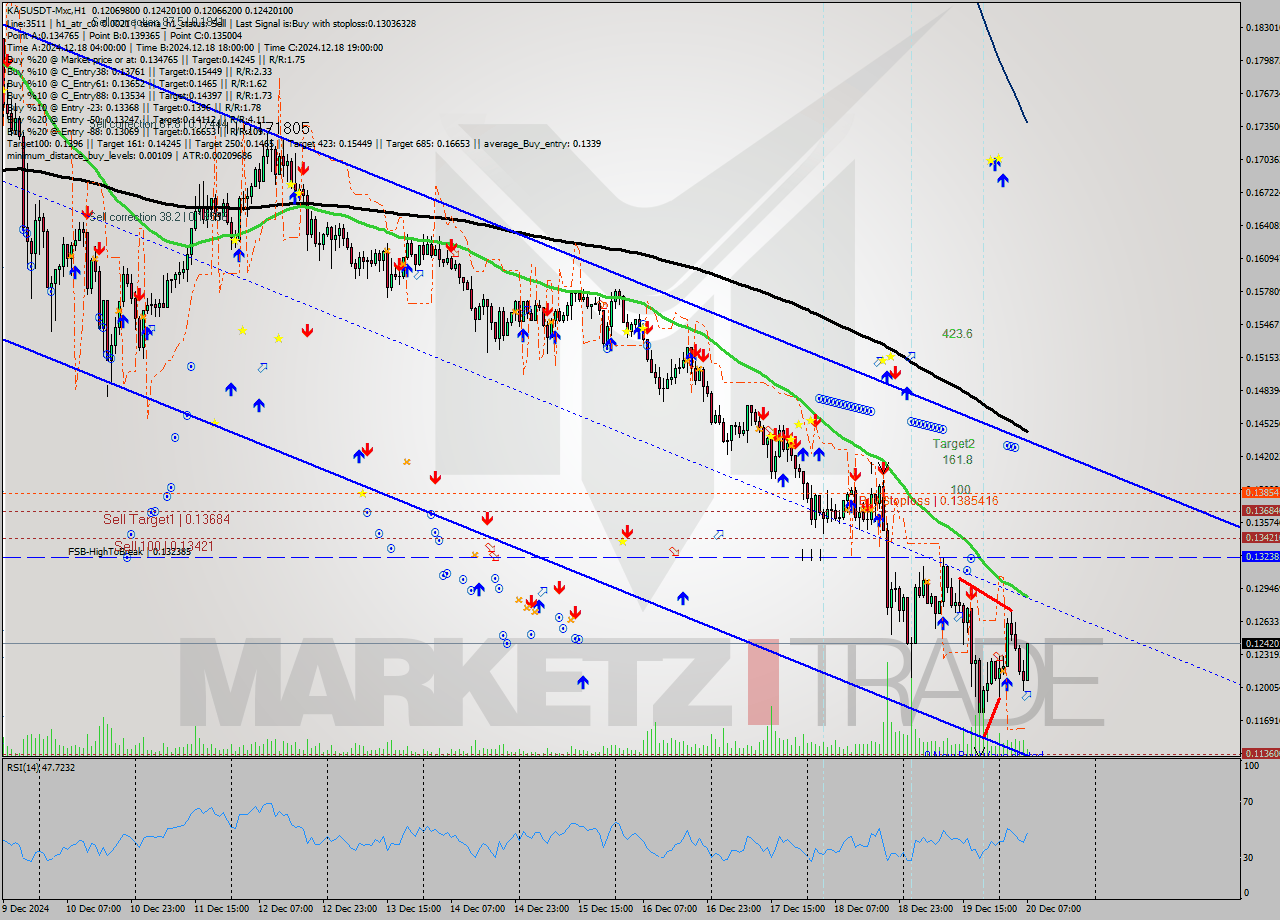This screenshot has width=1280, height=920.
Task: Click the '20 Dec 07:00' time axis label
Action: tap(1054, 909)
